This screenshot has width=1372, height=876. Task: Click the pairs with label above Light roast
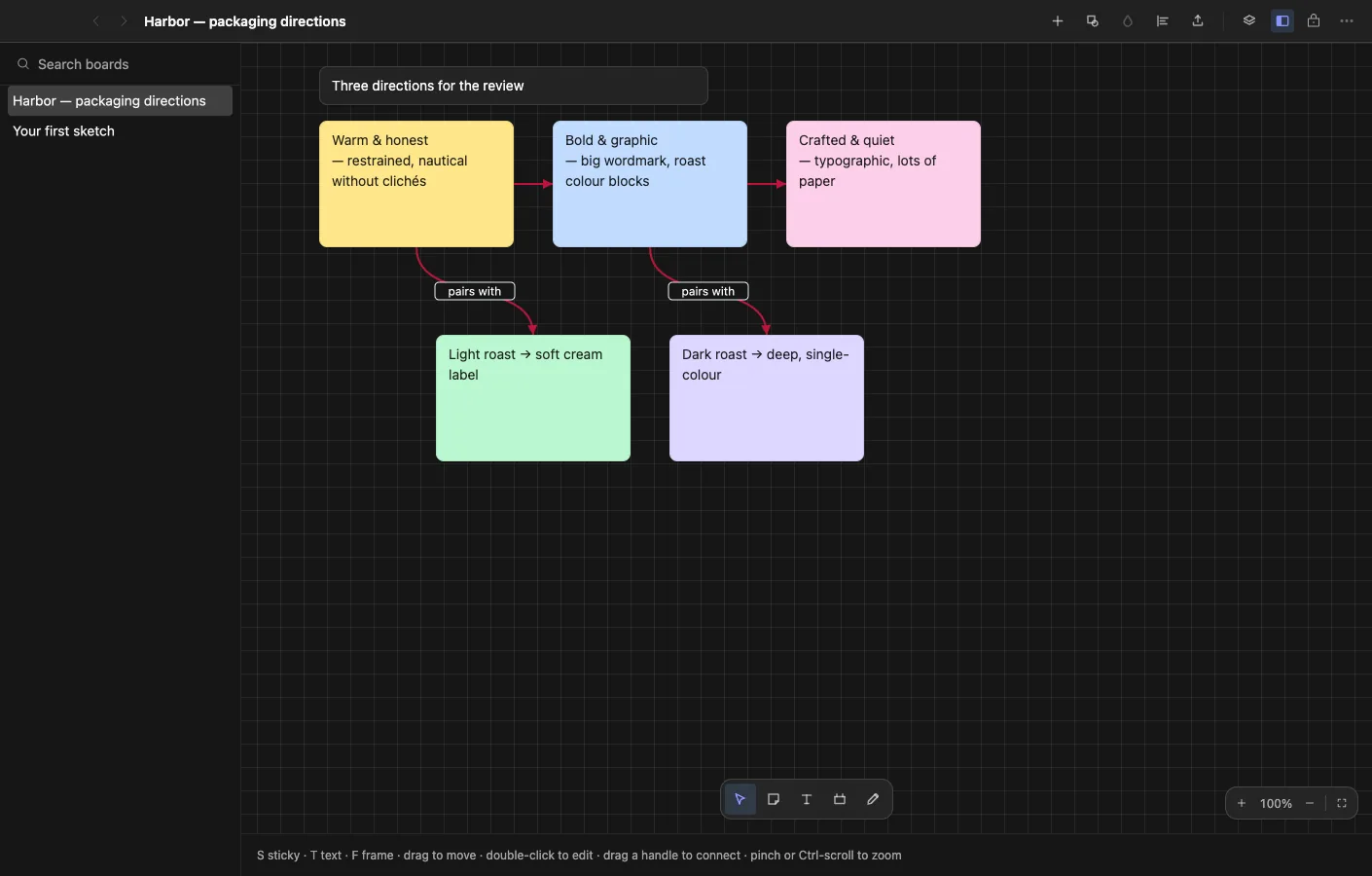point(475,291)
